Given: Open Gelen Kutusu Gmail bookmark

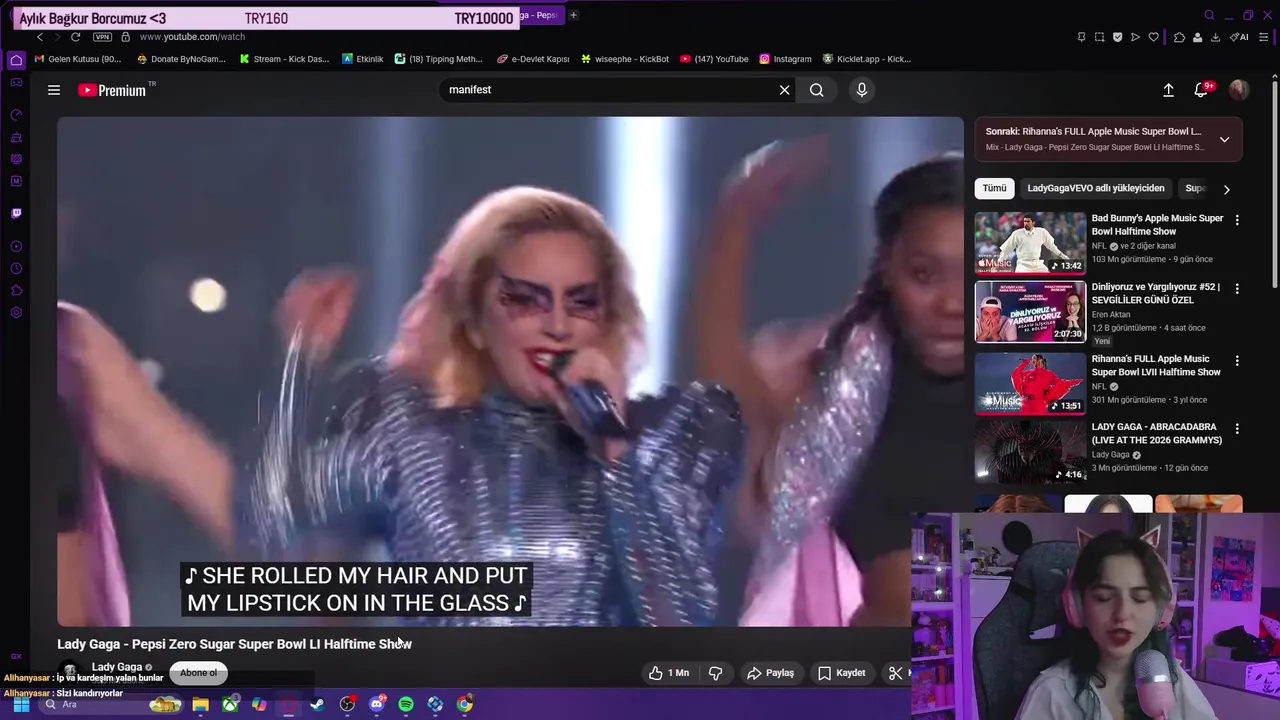Looking at the screenshot, I should (78, 59).
